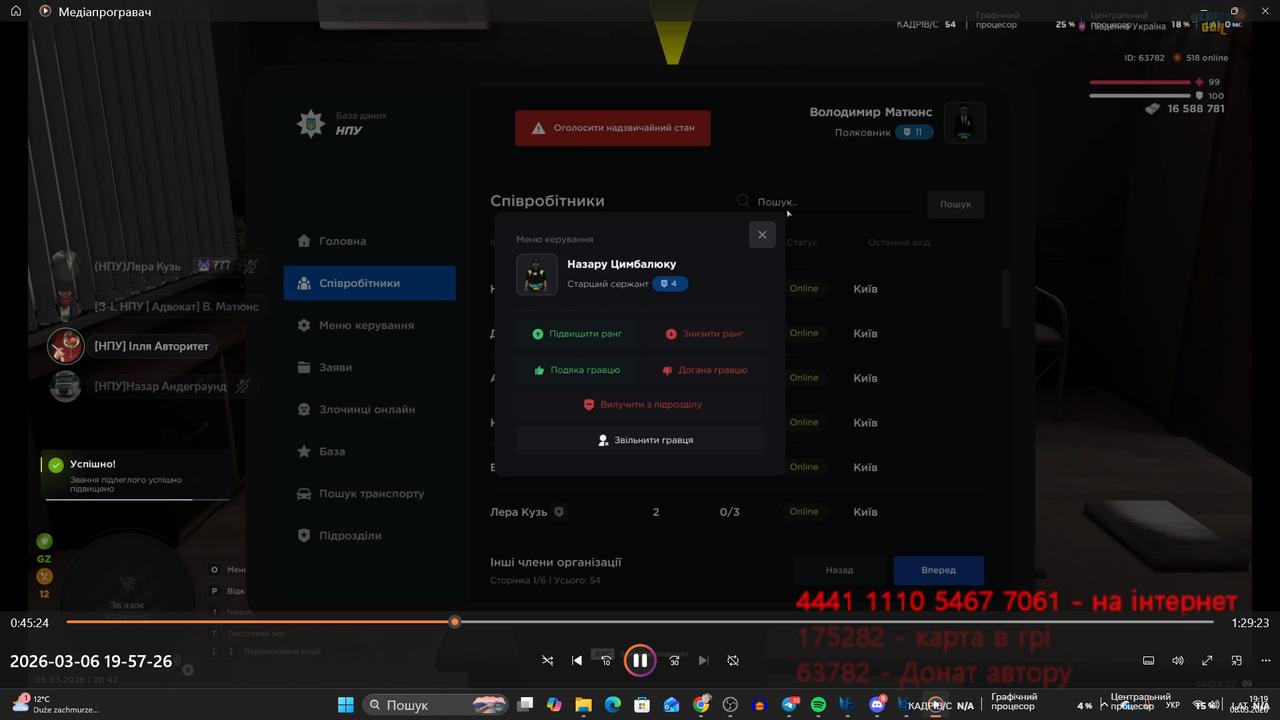The height and width of the screenshot is (720, 1280).
Task: Open the Windows Start menu
Action: (x=346, y=705)
